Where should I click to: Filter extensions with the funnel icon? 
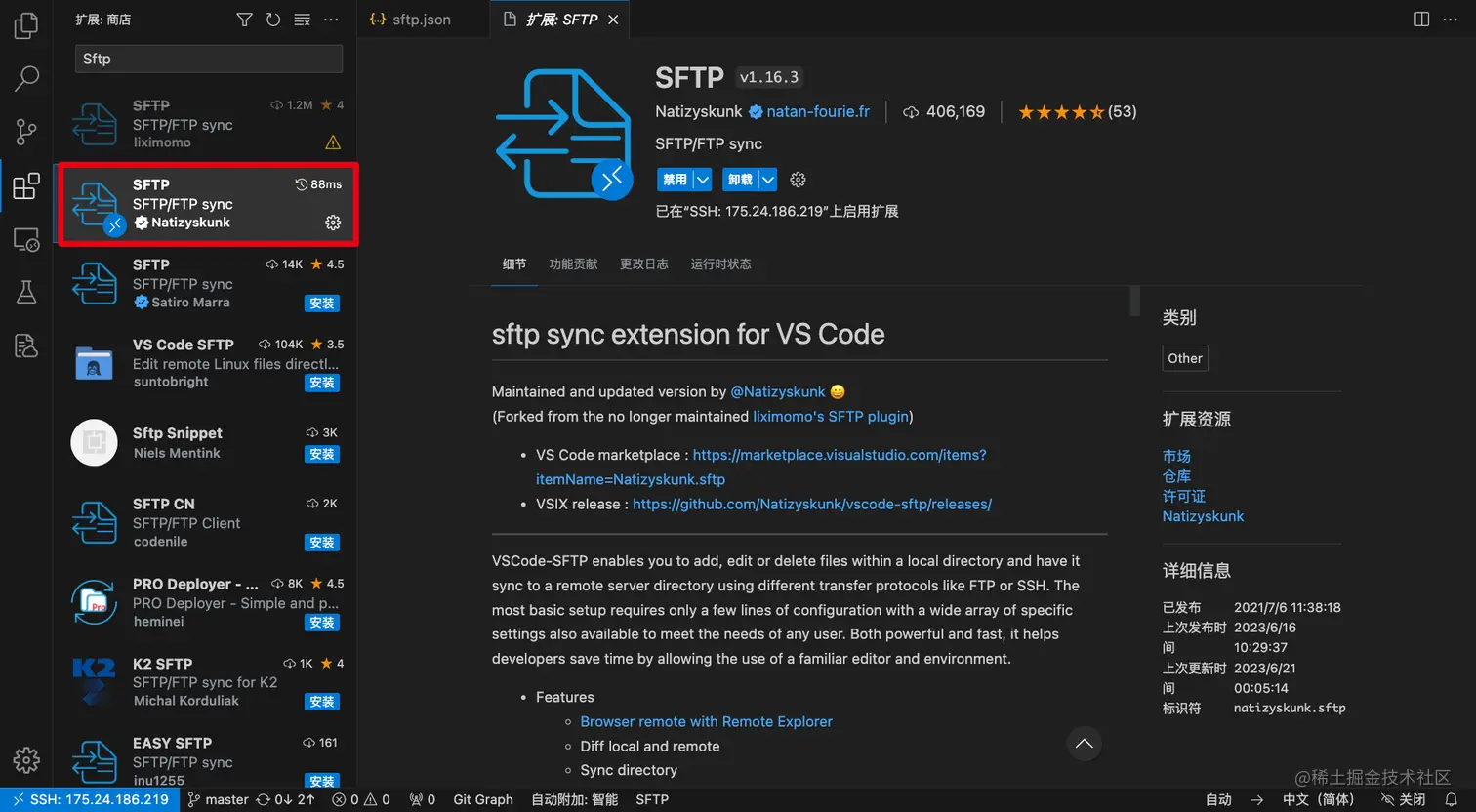pyautogui.click(x=244, y=20)
